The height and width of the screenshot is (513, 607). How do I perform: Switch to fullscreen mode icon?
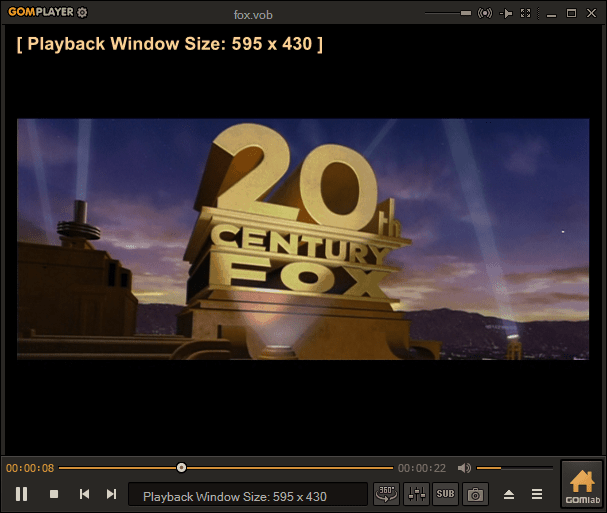[525, 13]
